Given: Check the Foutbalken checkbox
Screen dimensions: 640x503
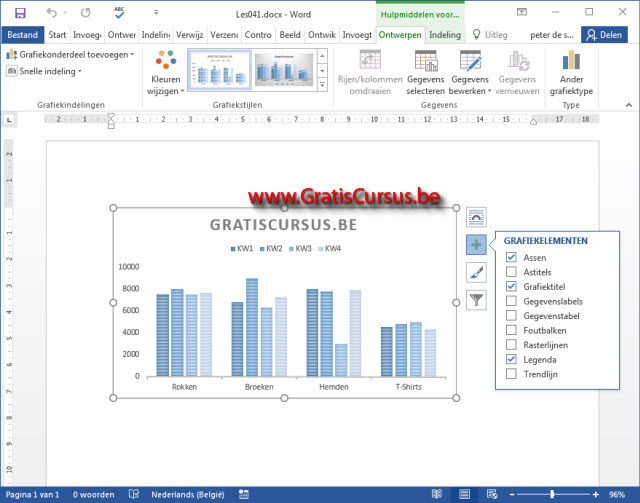Looking at the screenshot, I should pos(511,330).
